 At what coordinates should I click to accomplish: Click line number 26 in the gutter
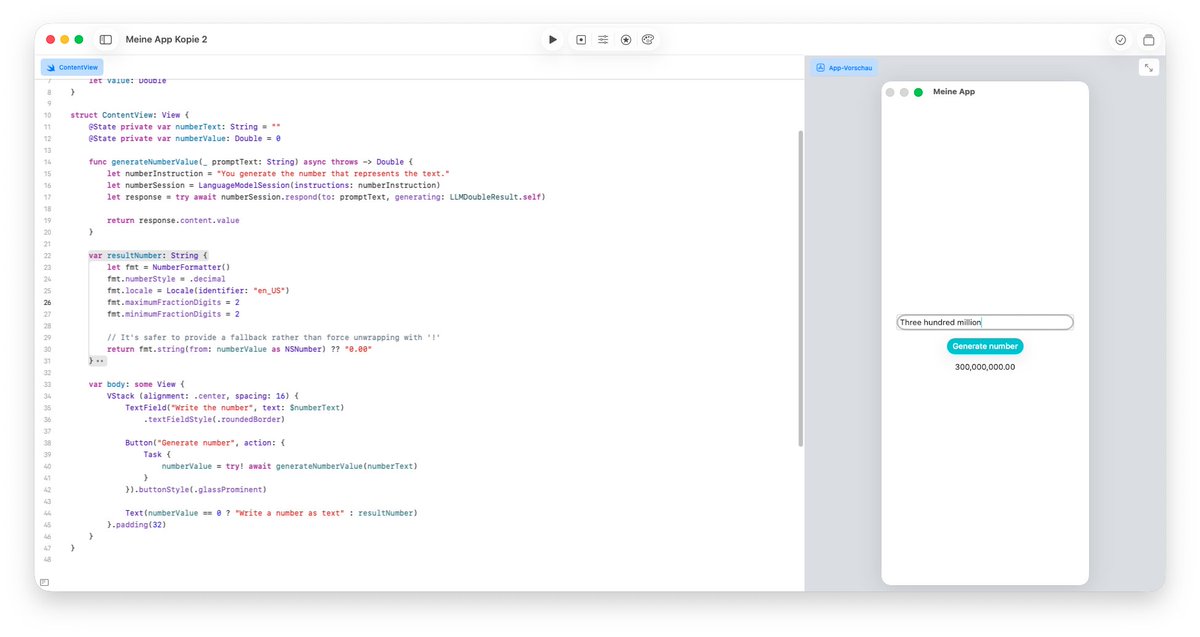(x=48, y=302)
